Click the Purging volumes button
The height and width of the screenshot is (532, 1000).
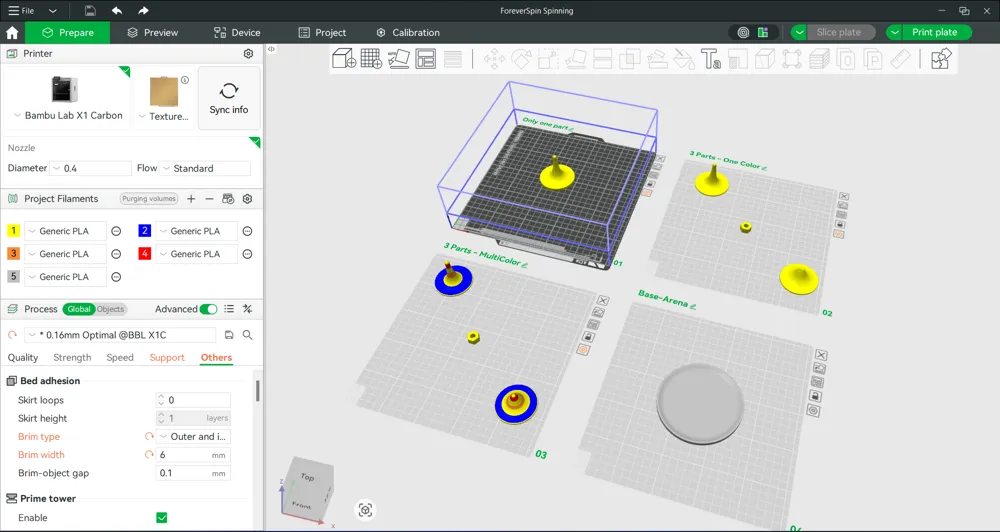tap(149, 199)
